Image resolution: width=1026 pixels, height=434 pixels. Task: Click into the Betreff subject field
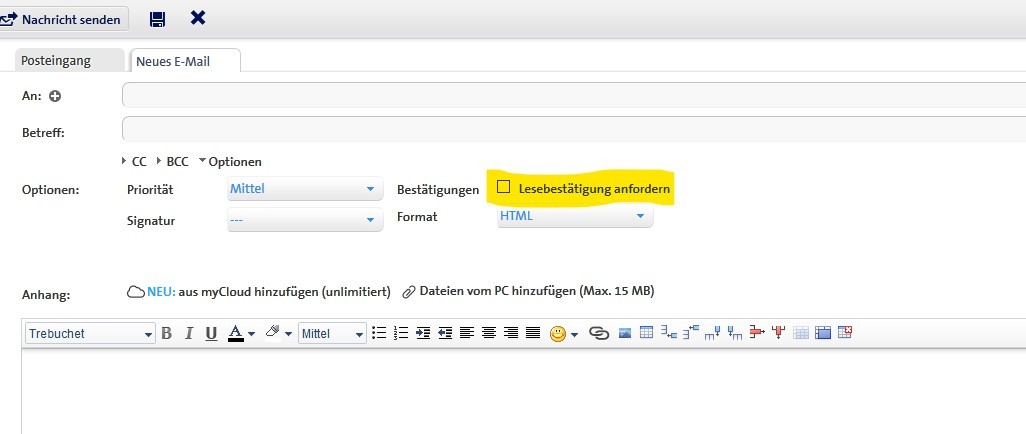pos(574,128)
